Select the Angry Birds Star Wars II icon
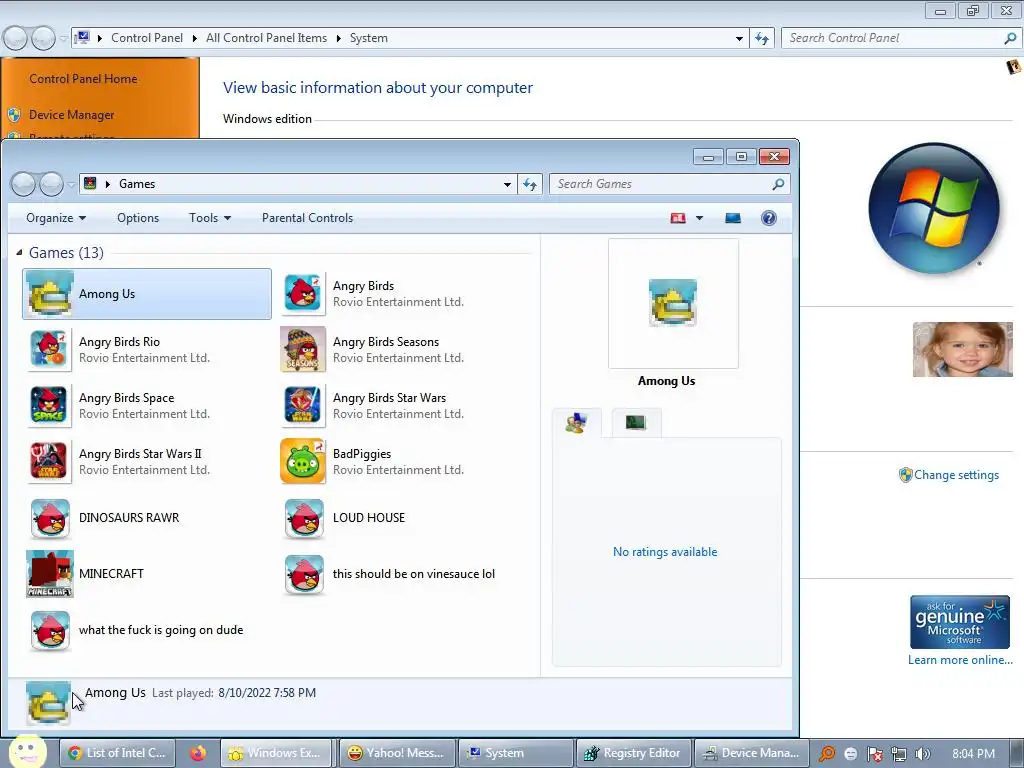 (x=50, y=462)
